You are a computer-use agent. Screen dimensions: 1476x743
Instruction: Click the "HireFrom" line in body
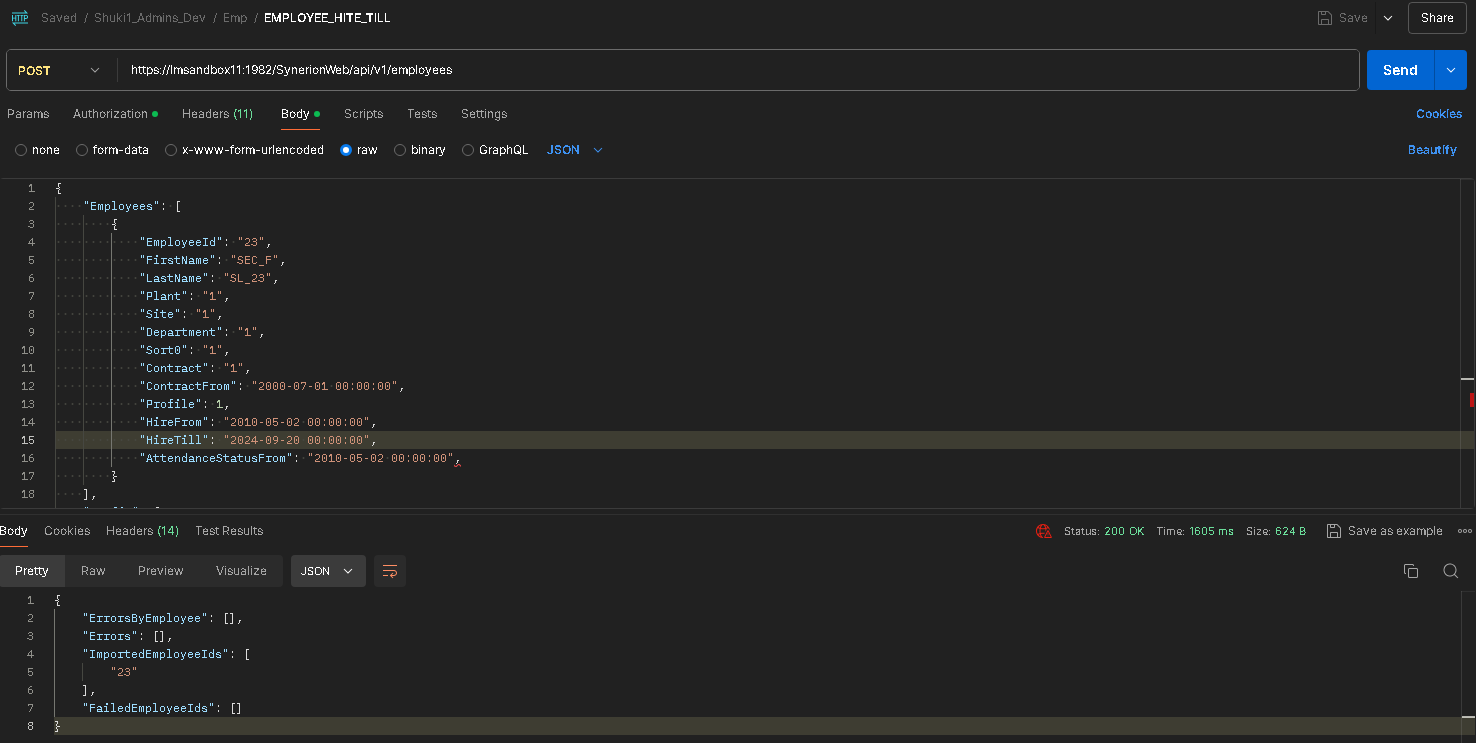(257, 422)
